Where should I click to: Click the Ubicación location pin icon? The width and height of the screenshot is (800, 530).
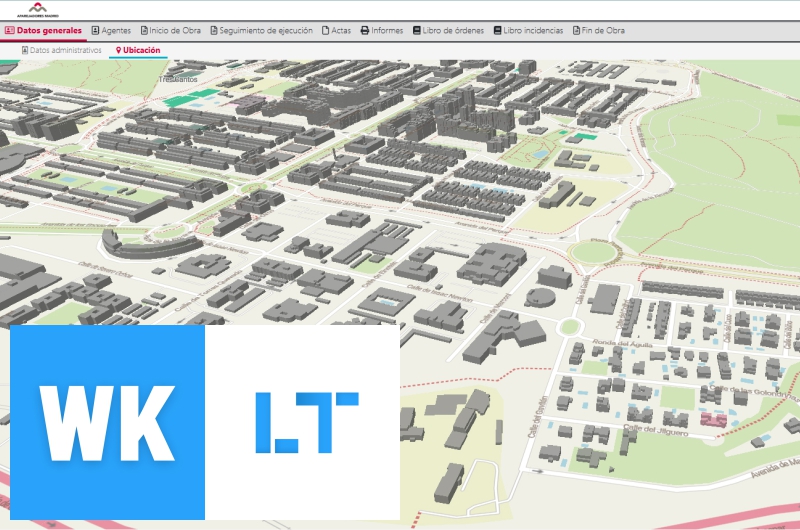118,50
